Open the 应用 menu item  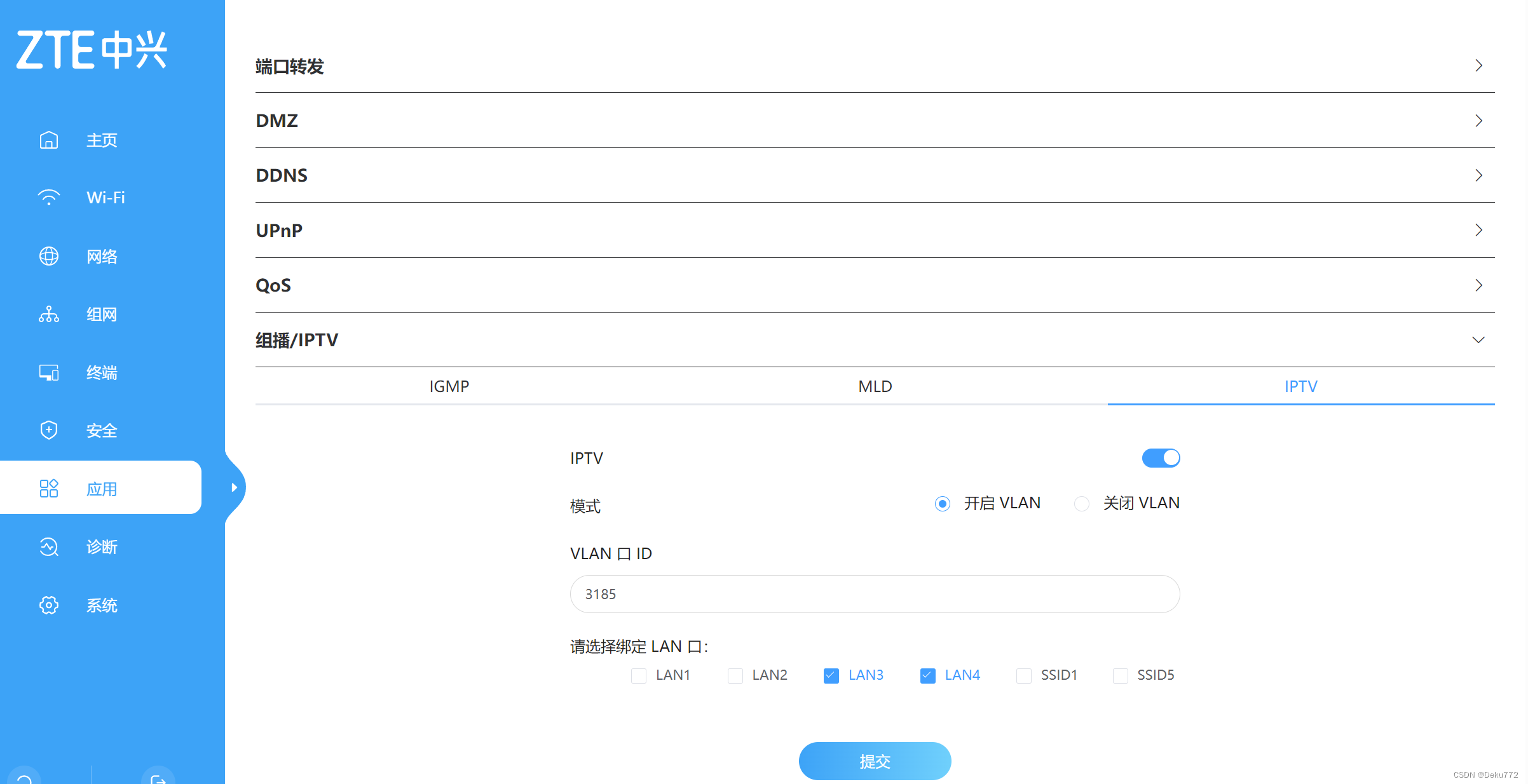(102, 489)
